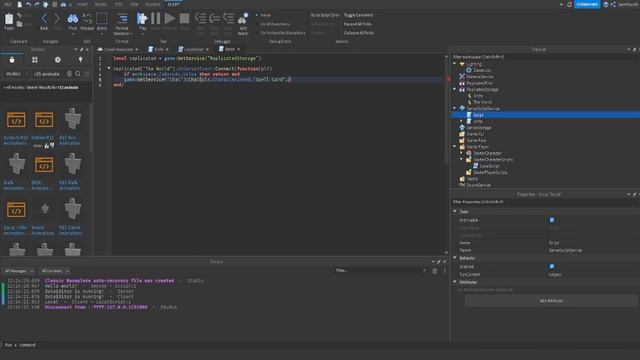
Task: Open Toolbox creations tab with pin icon
Action: 80,60
